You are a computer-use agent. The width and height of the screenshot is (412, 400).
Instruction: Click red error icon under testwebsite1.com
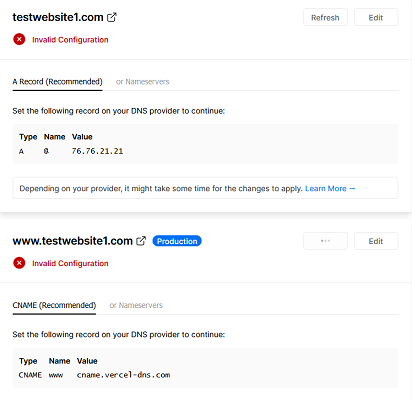19,39
